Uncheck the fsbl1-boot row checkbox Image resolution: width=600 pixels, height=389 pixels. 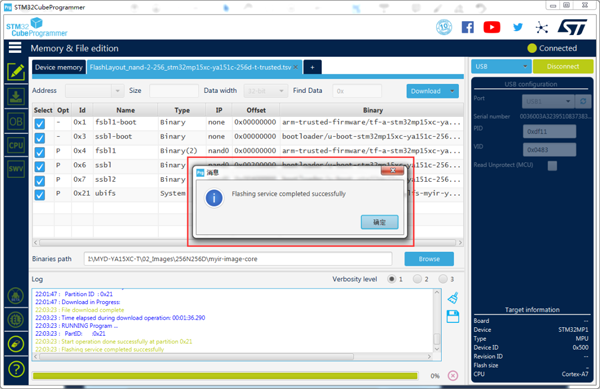point(39,123)
